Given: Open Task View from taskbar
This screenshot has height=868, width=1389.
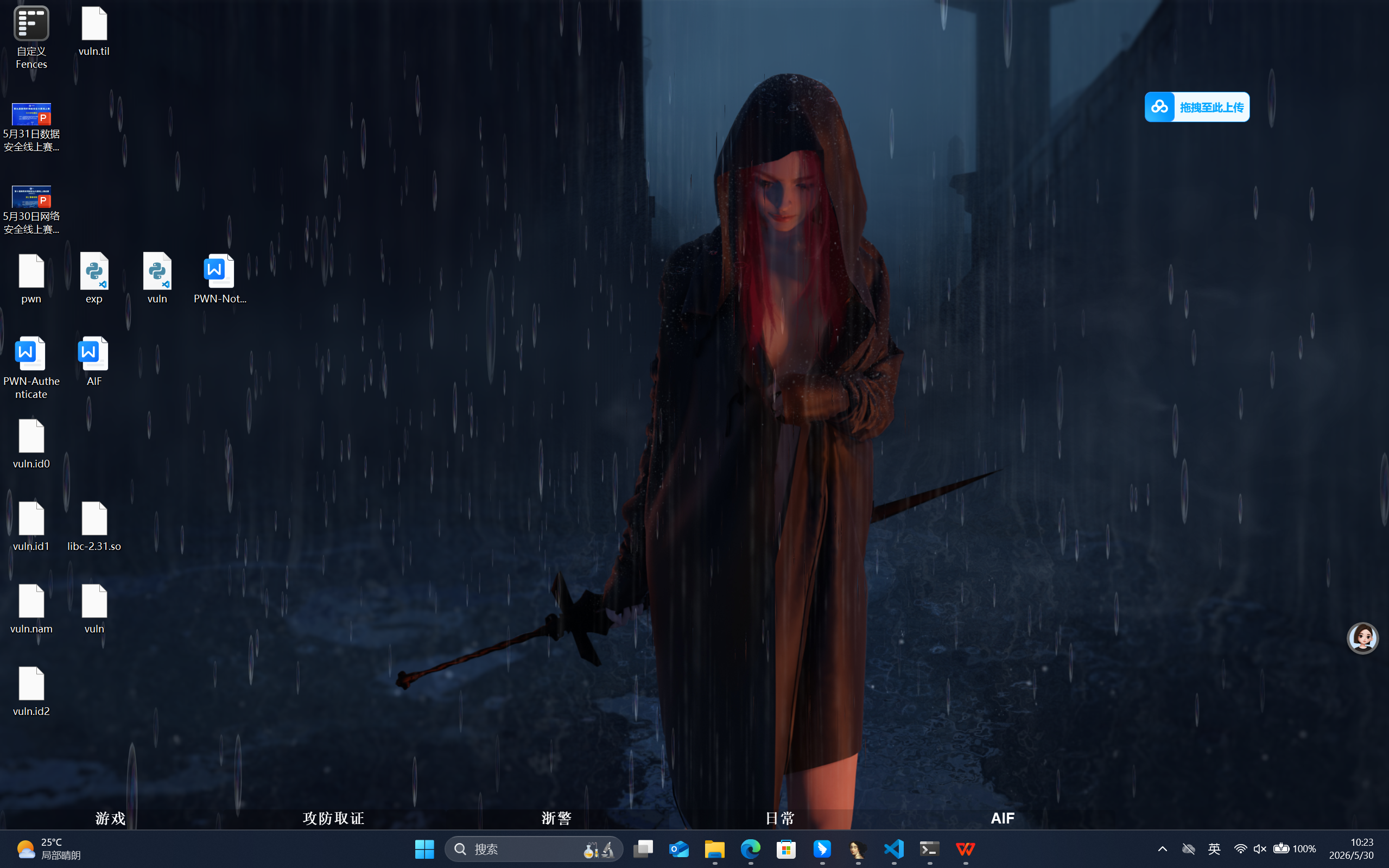Looking at the screenshot, I should [643, 849].
